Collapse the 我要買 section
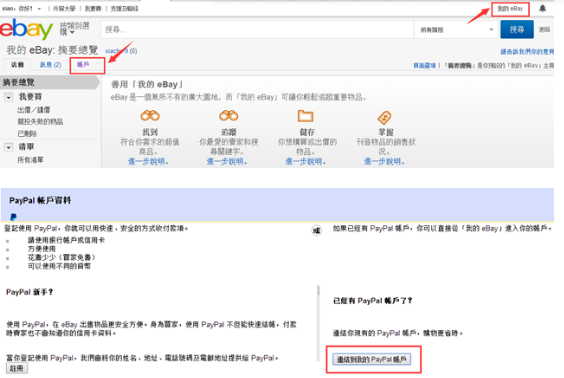This screenshot has height=378, width=564. 8,97
